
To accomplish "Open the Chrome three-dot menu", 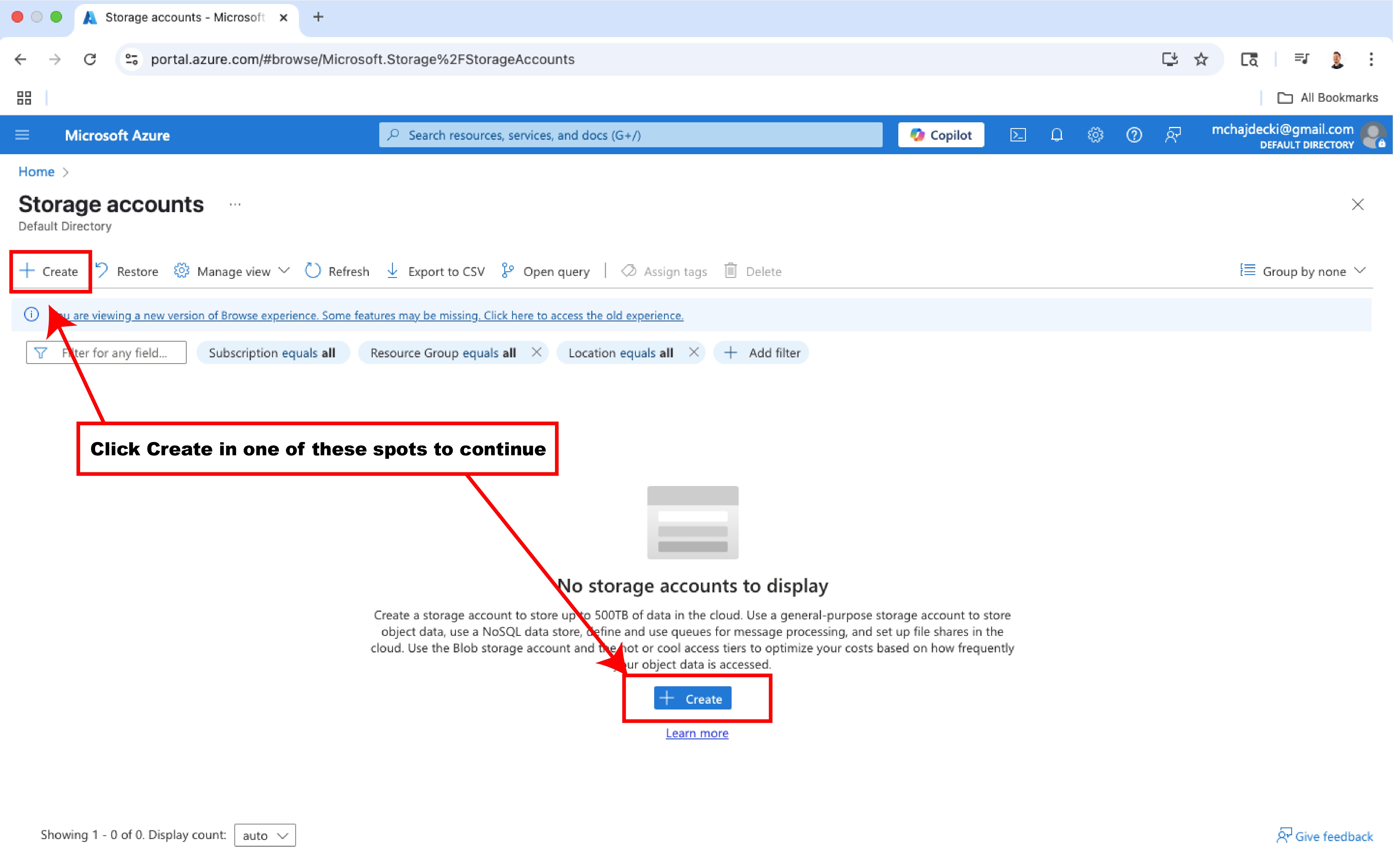I will [x=1371, y=59].
